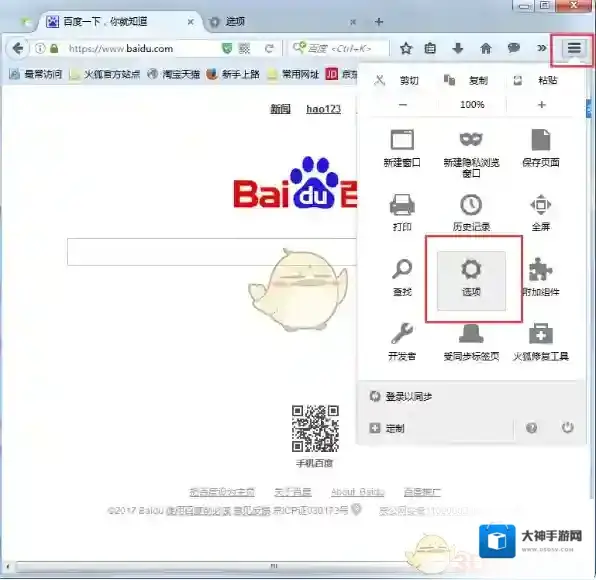Open the downloads arrow icon
596x580 pixels.
pyautogui.click(x=458, y=48)
